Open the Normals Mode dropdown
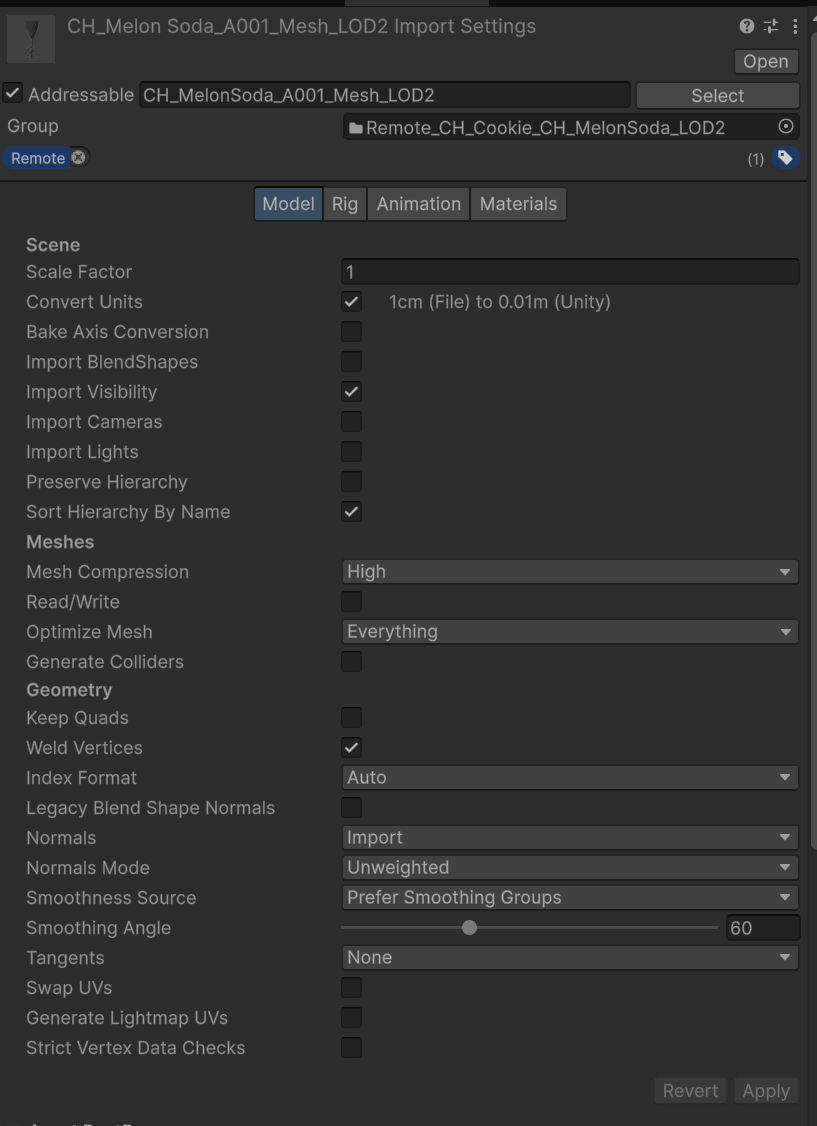817x1126 pixels. [570, 867]
